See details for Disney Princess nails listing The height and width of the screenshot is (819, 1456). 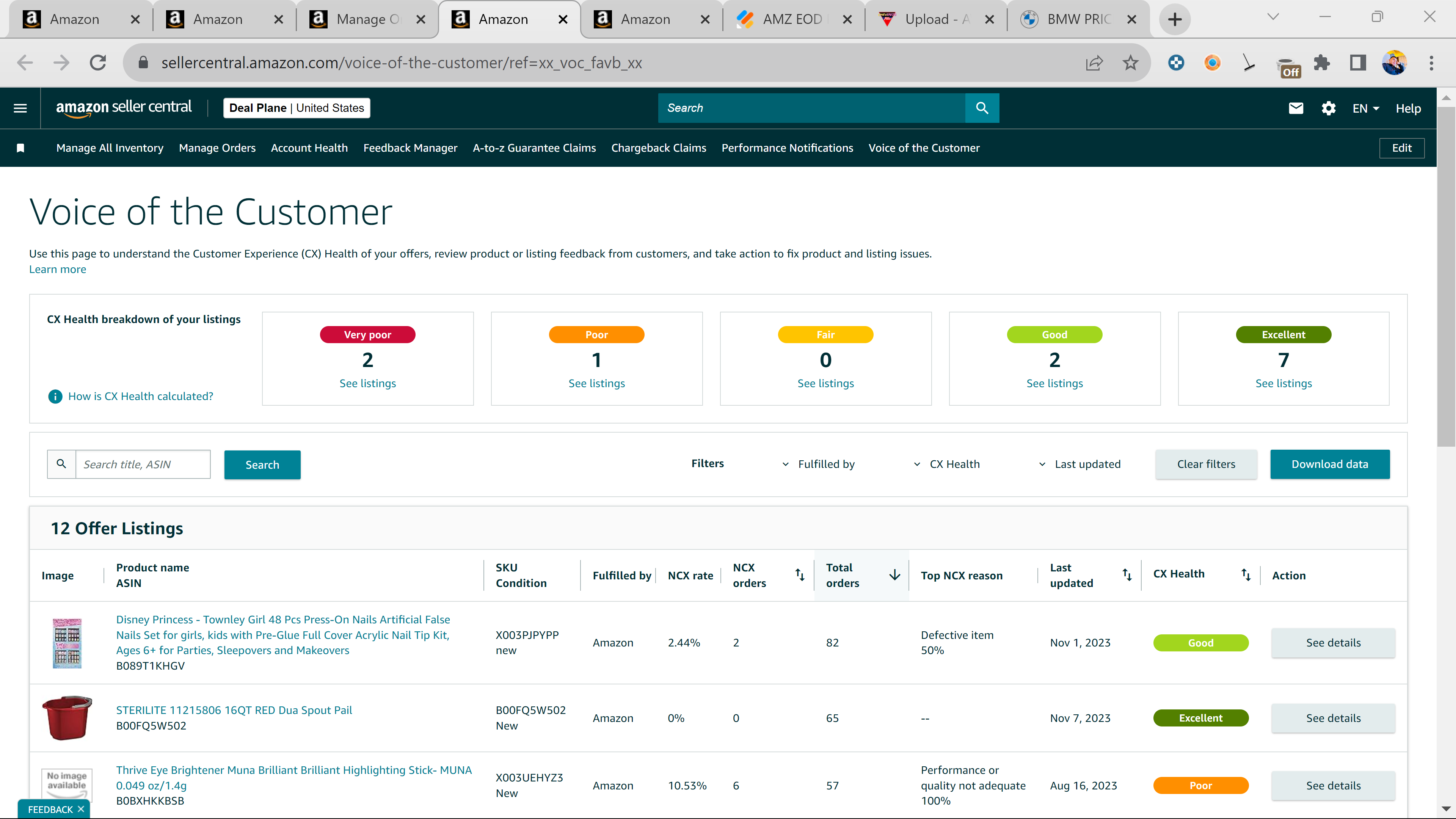click(x=1334, y=643)
